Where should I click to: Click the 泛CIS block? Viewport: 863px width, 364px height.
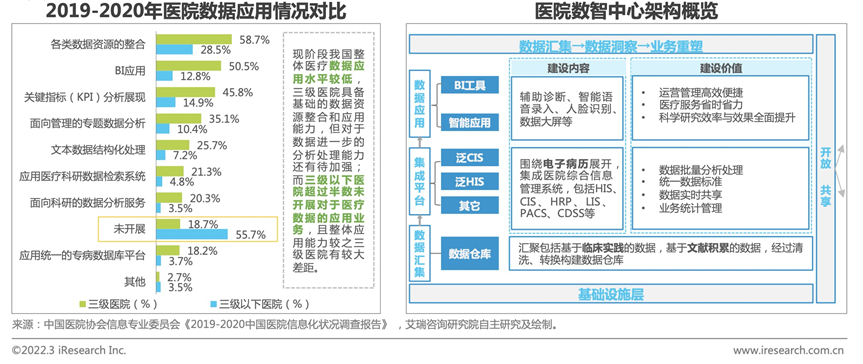pyautogui.click(x=469, y=157)
